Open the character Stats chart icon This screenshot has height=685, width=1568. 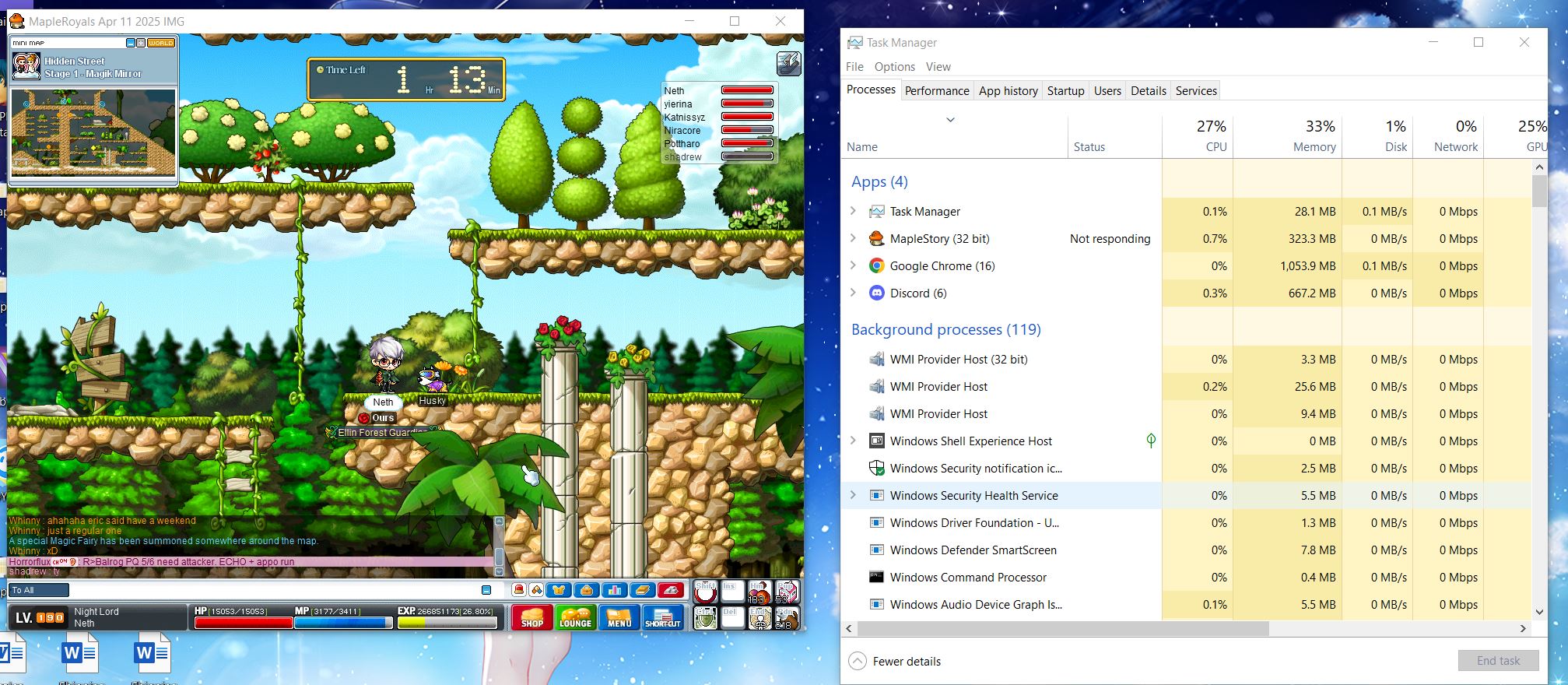pos(614,590)
